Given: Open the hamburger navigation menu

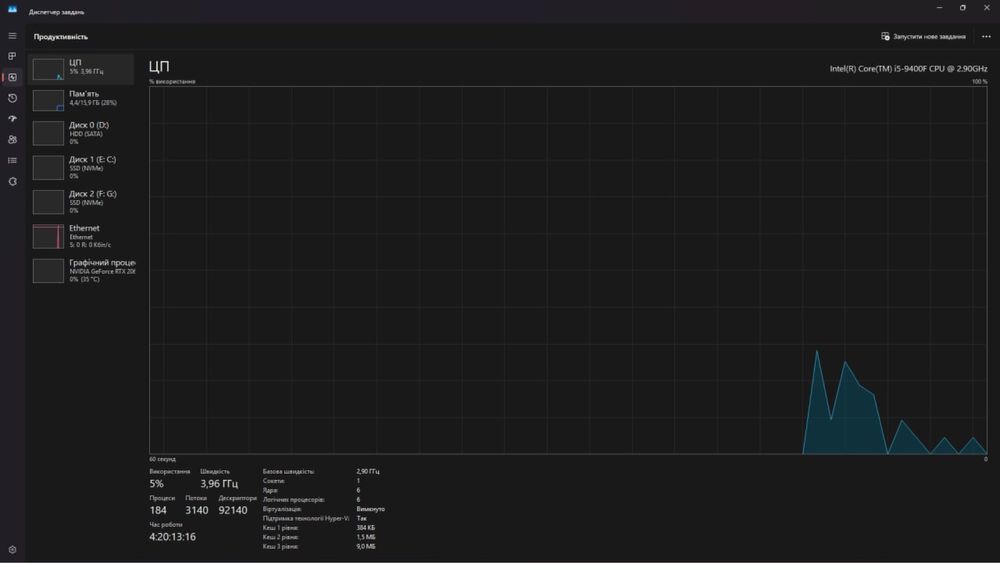Looking at the screenshot, I should tap(12, 36).
